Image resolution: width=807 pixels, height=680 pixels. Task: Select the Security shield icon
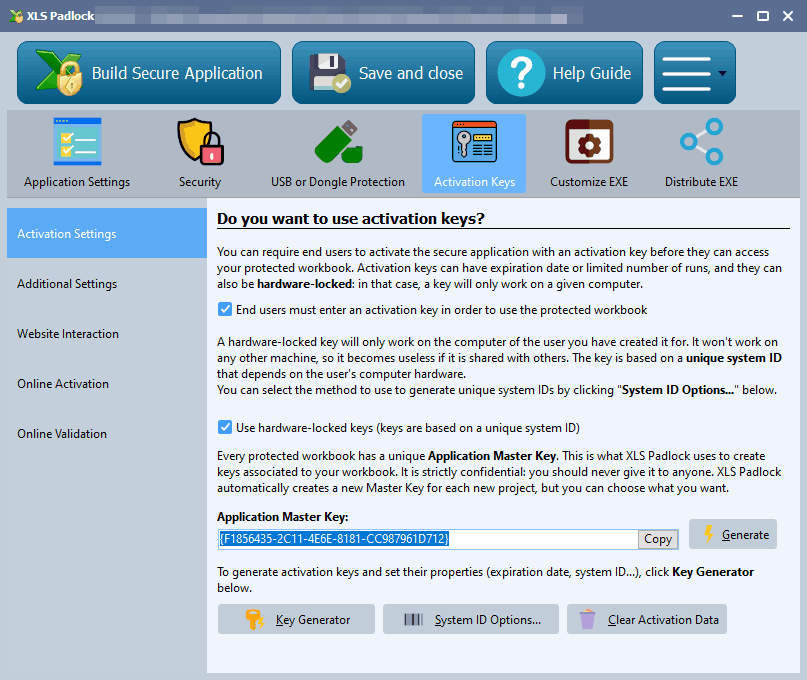[x=200, y=142]
